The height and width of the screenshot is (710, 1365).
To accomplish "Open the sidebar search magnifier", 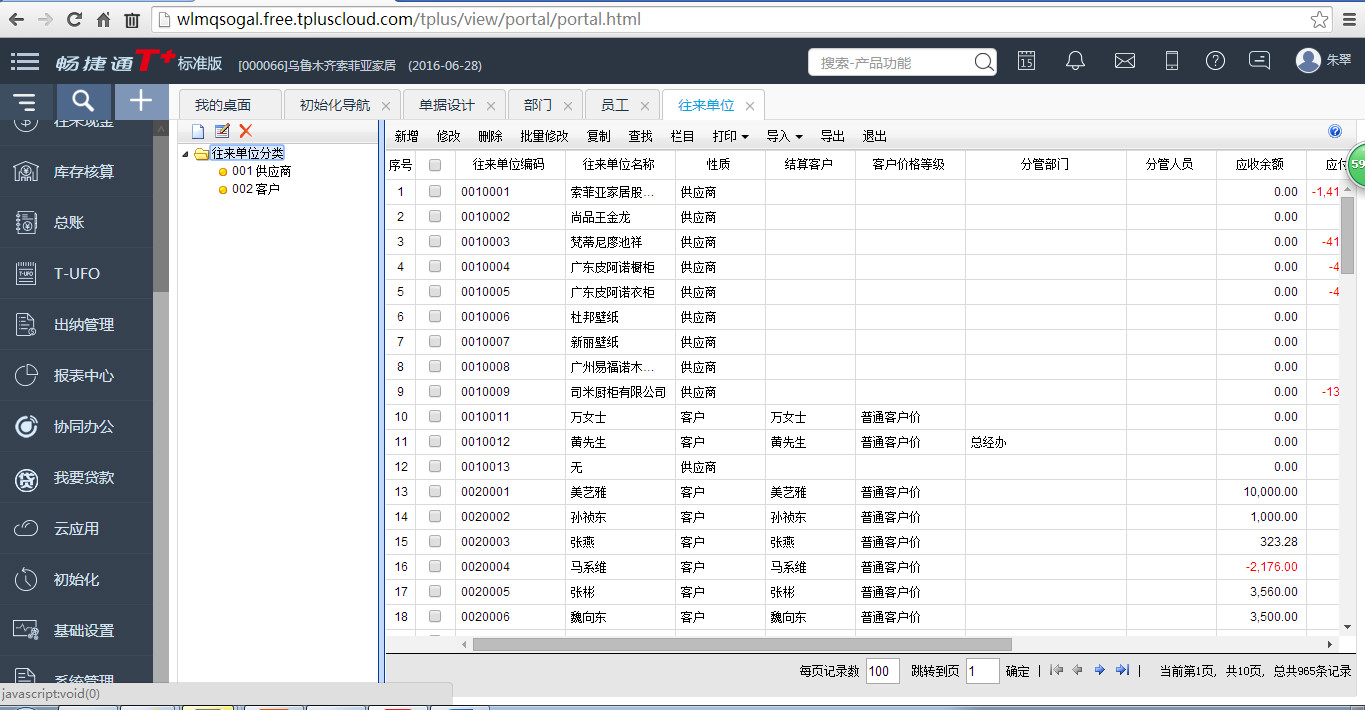I will tap(84, 101).
